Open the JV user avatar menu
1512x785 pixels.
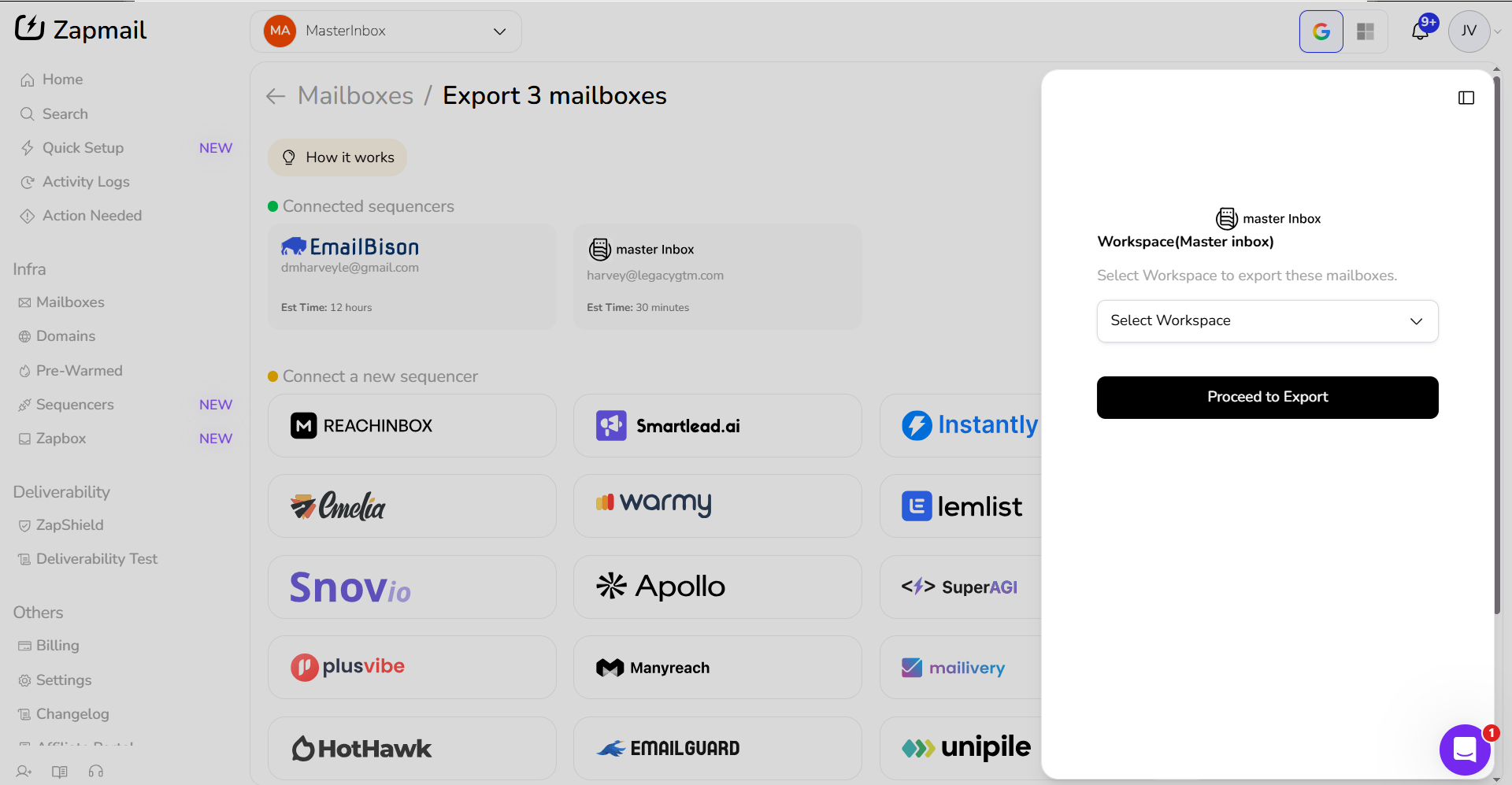pos(1469,31)
